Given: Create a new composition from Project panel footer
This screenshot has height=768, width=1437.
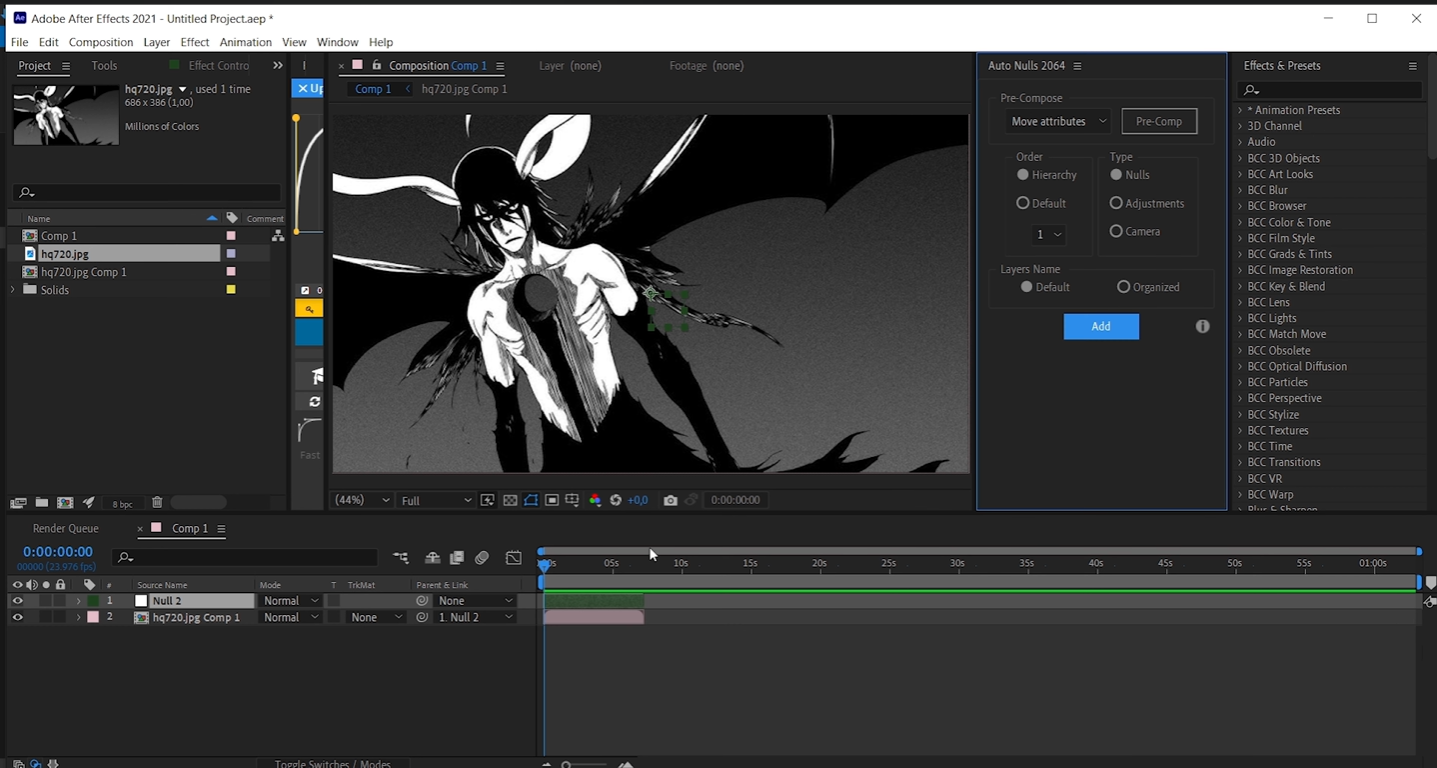Looking at the screenshot, I should pyautogui.click(x=65, y=502).
